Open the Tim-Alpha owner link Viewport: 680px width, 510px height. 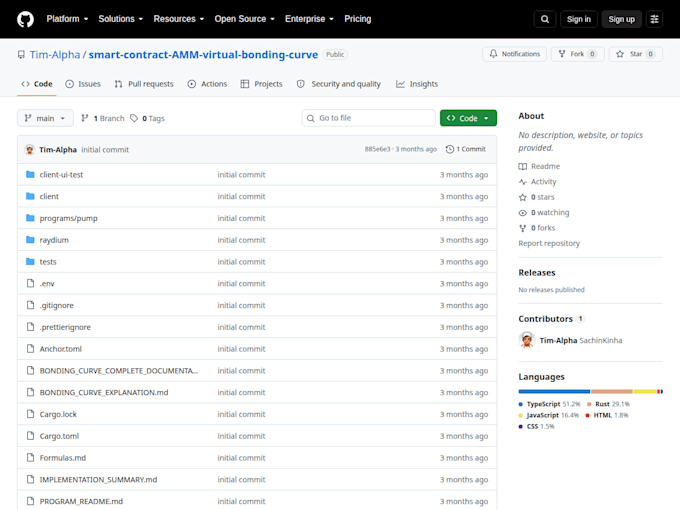(x=55, y=55)
